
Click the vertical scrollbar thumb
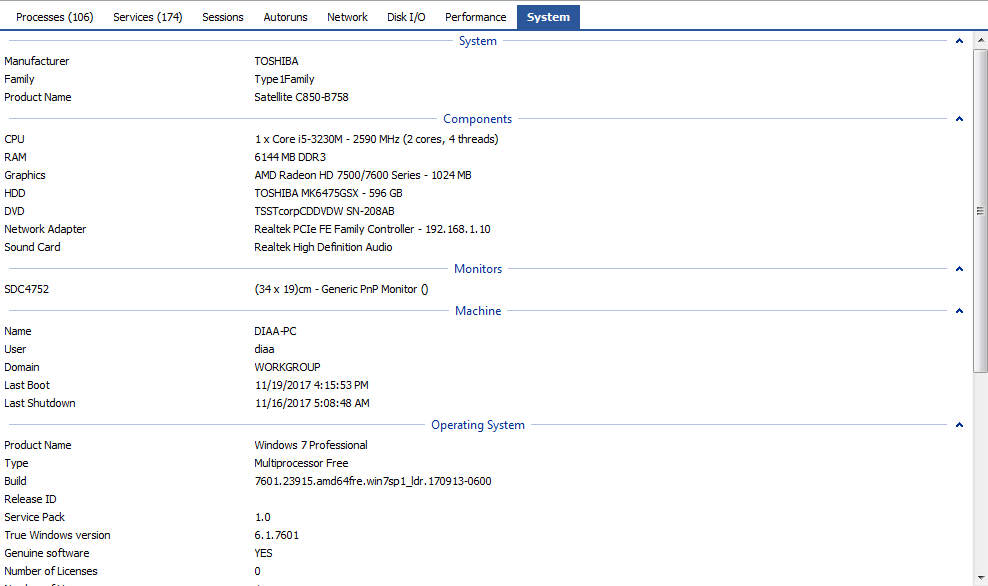[980, 210]
